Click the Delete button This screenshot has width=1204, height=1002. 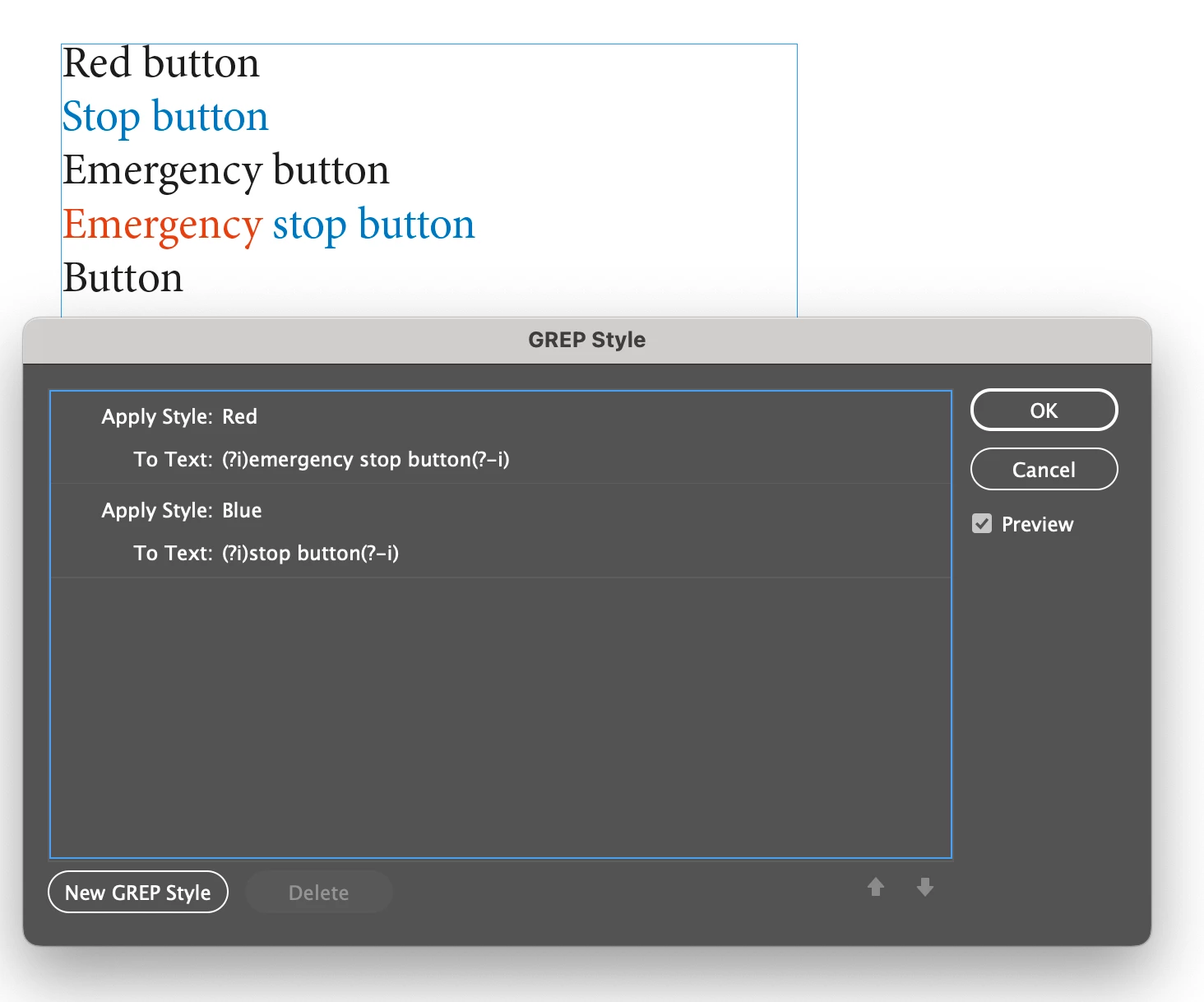tap(319, 892)
